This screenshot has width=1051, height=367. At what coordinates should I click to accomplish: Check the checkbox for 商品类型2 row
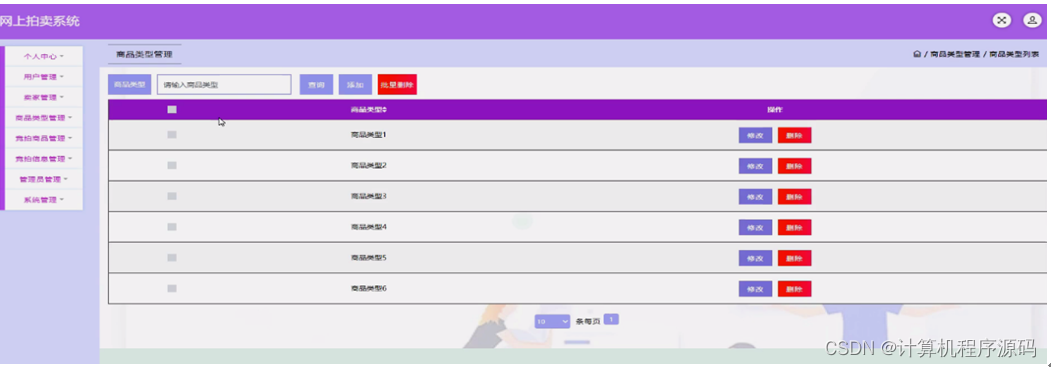point(172,165)
